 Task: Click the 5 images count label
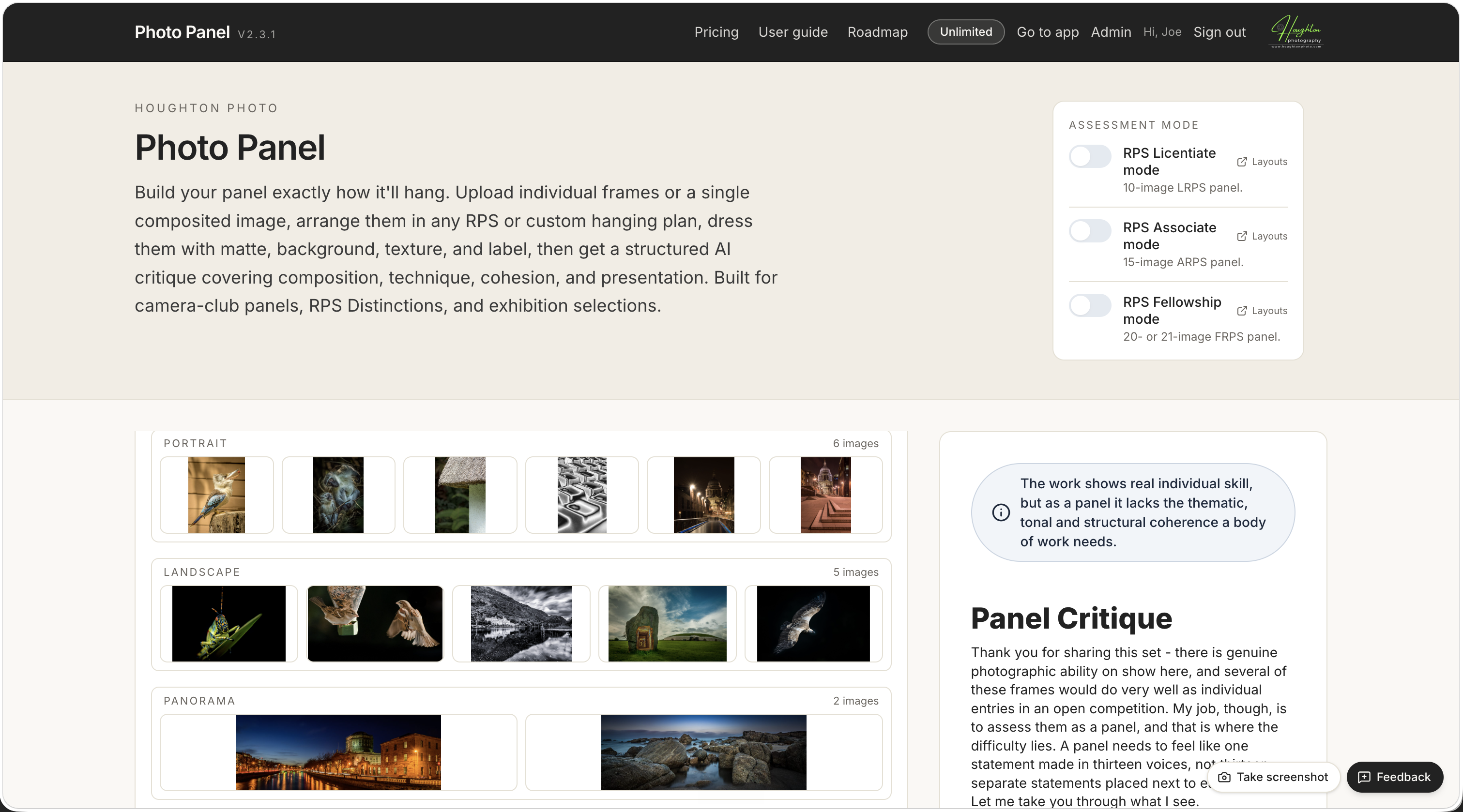(855, 572)
